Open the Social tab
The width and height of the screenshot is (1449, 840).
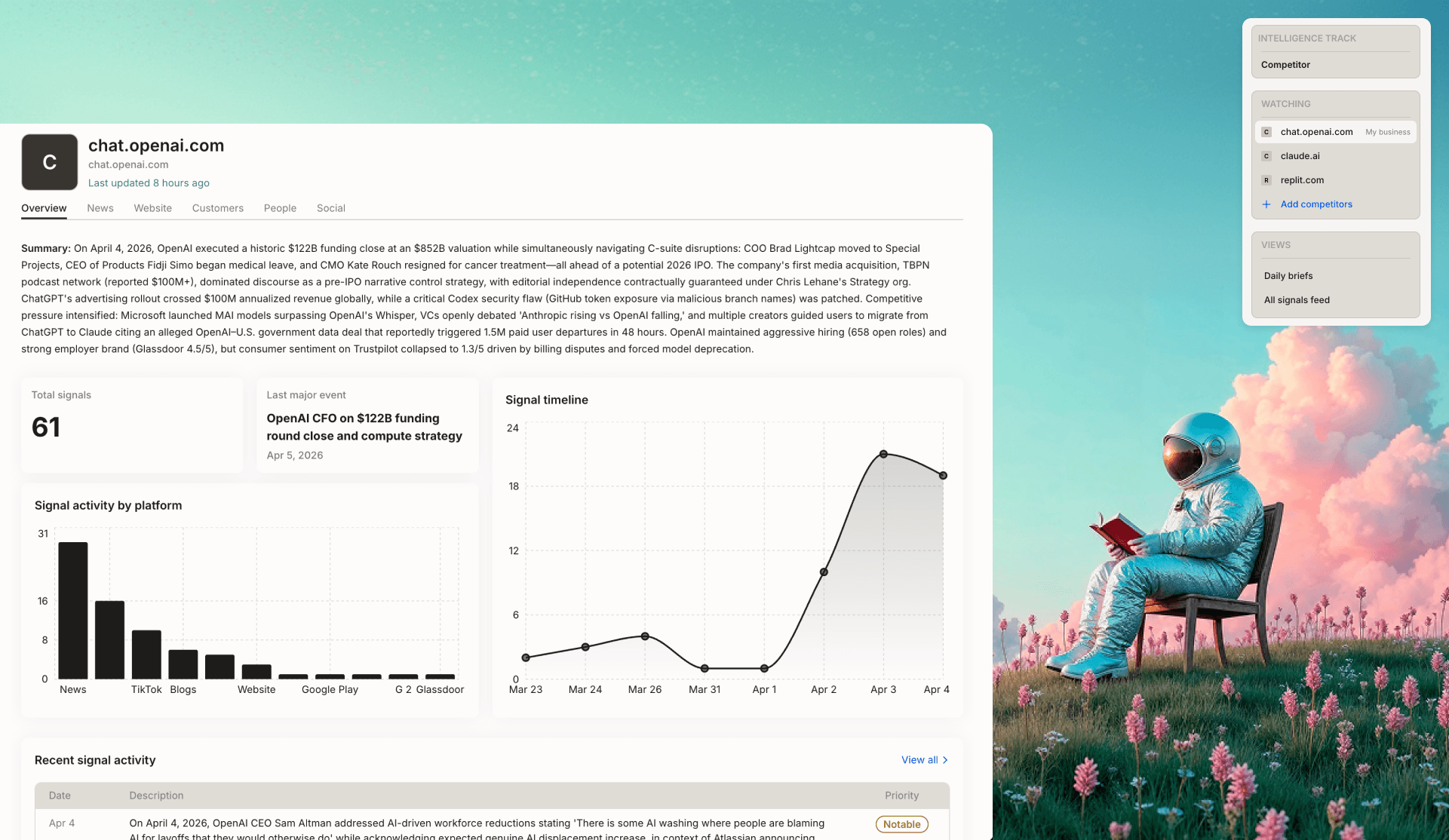330,208
